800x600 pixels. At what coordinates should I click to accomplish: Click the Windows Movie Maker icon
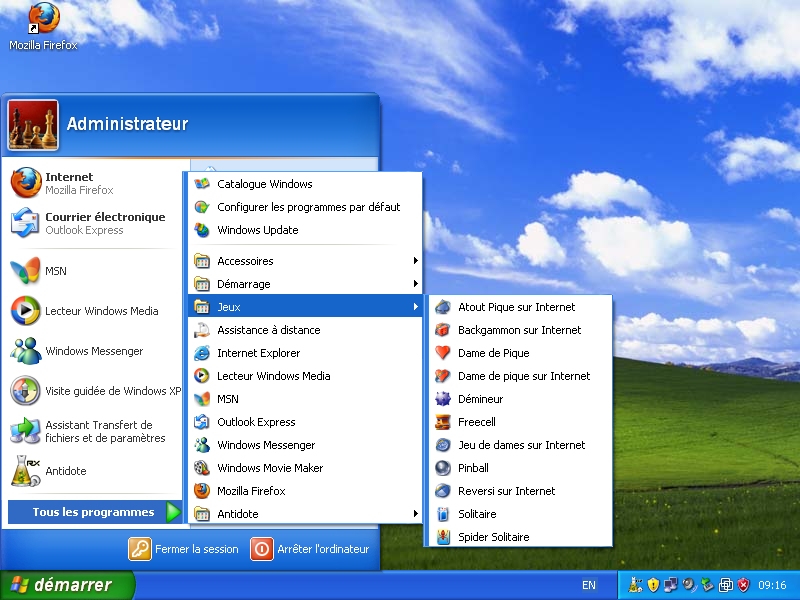(x=202, y=468)
